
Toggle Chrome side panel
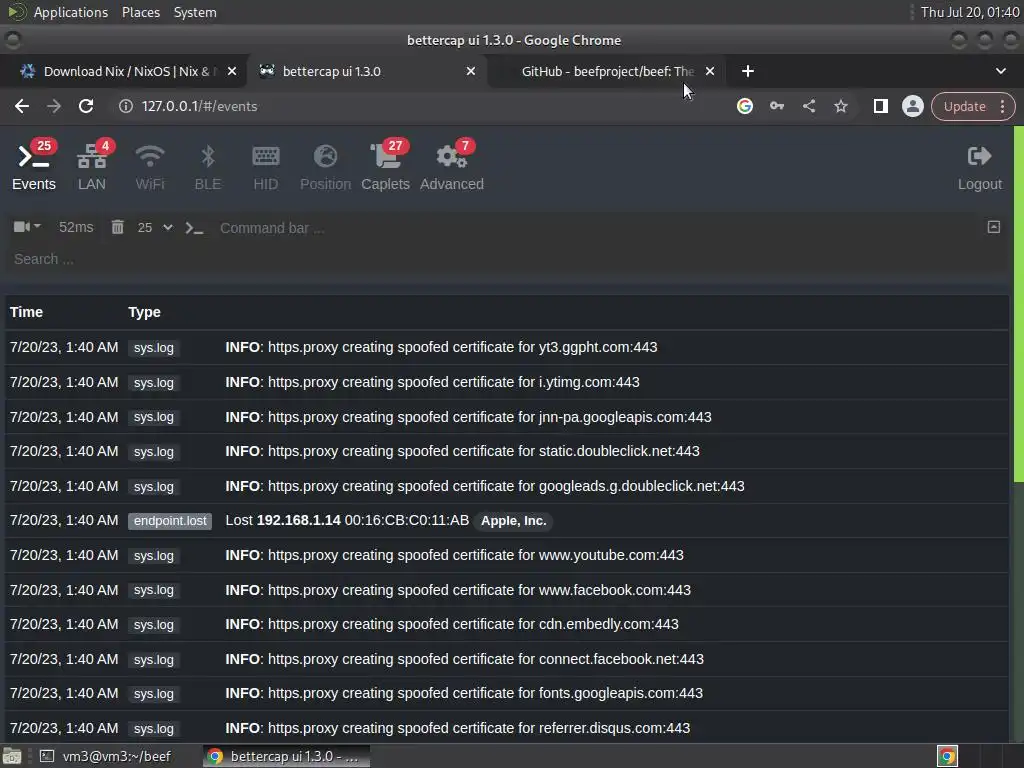coord(880,106)
